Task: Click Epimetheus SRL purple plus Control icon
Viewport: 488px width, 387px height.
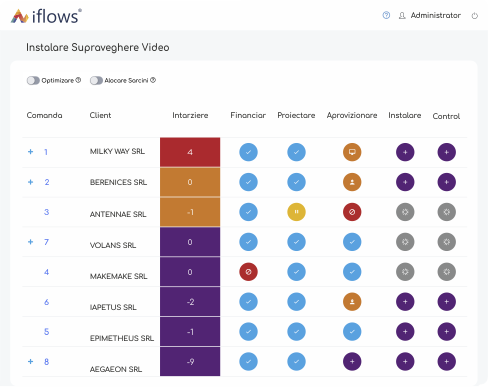Action: click(447, 332)
